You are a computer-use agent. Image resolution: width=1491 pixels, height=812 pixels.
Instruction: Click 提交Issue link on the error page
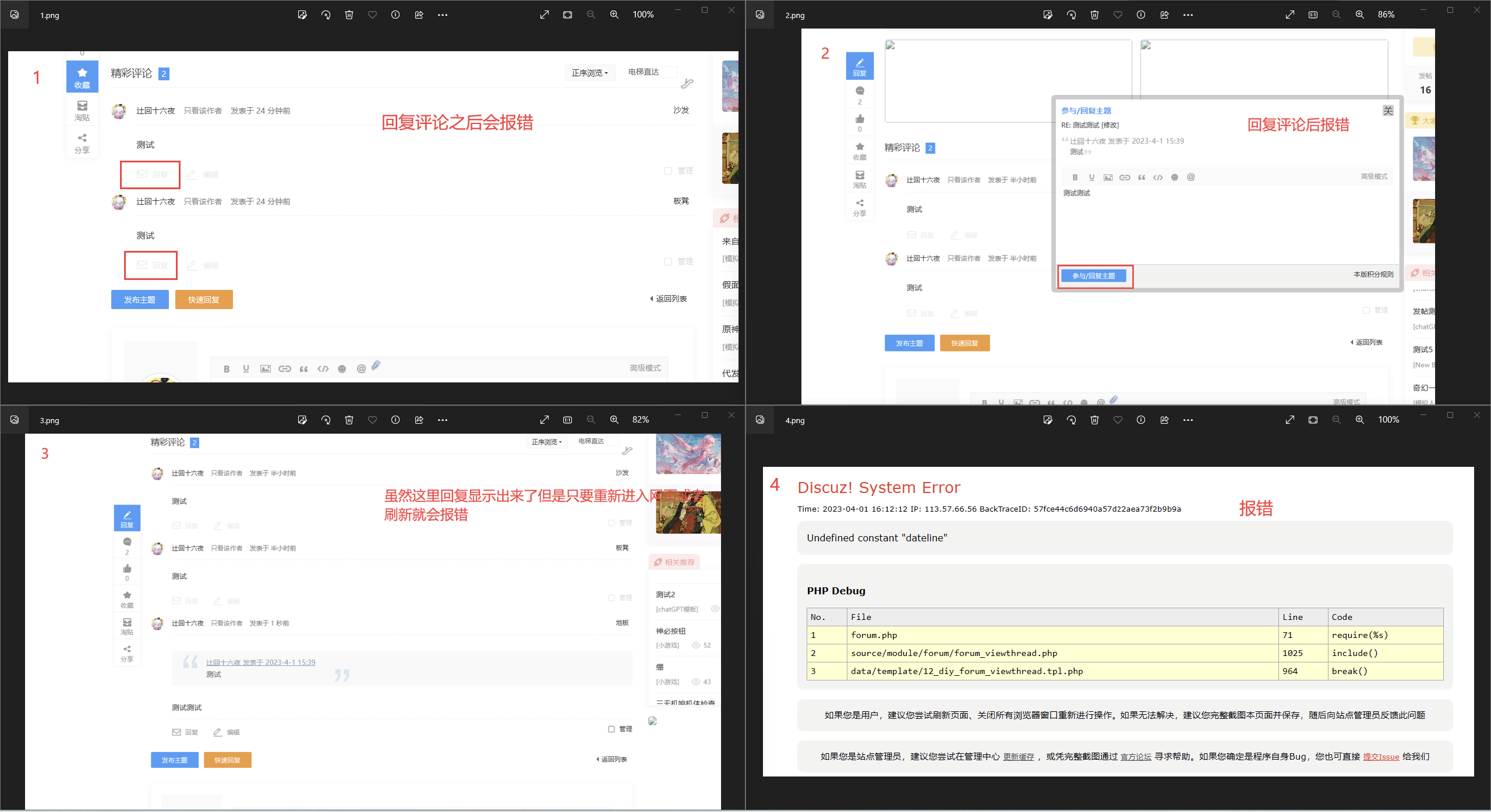(x=1380, y=757)
